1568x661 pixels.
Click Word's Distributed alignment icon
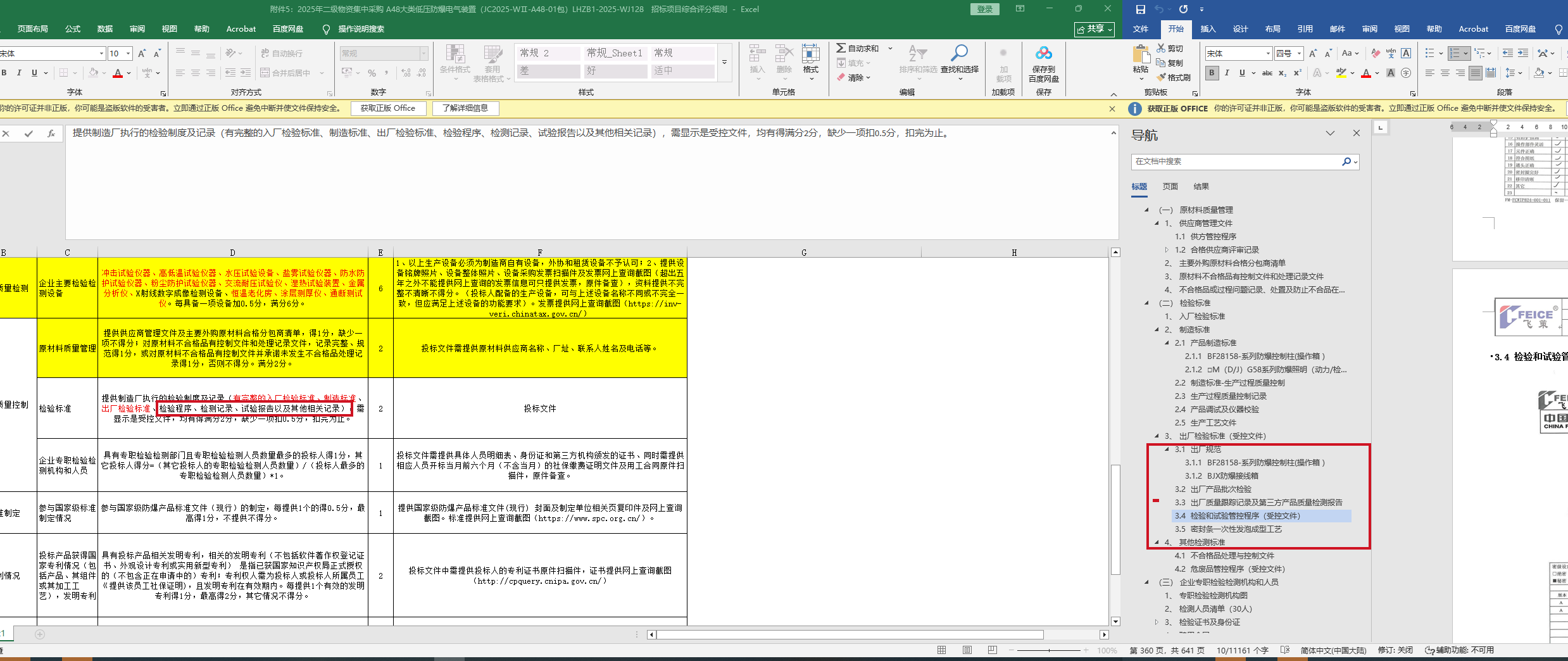click(x=1491, y=73)
